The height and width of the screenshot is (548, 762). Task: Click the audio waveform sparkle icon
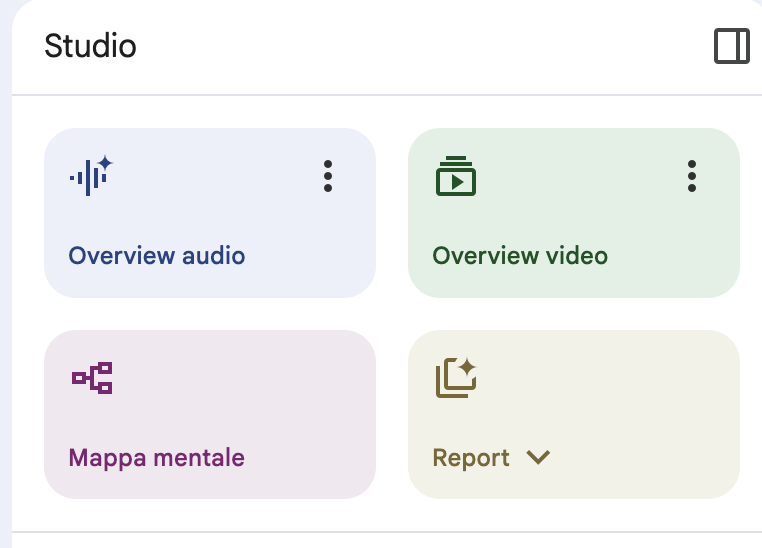(x=91, y=176)
